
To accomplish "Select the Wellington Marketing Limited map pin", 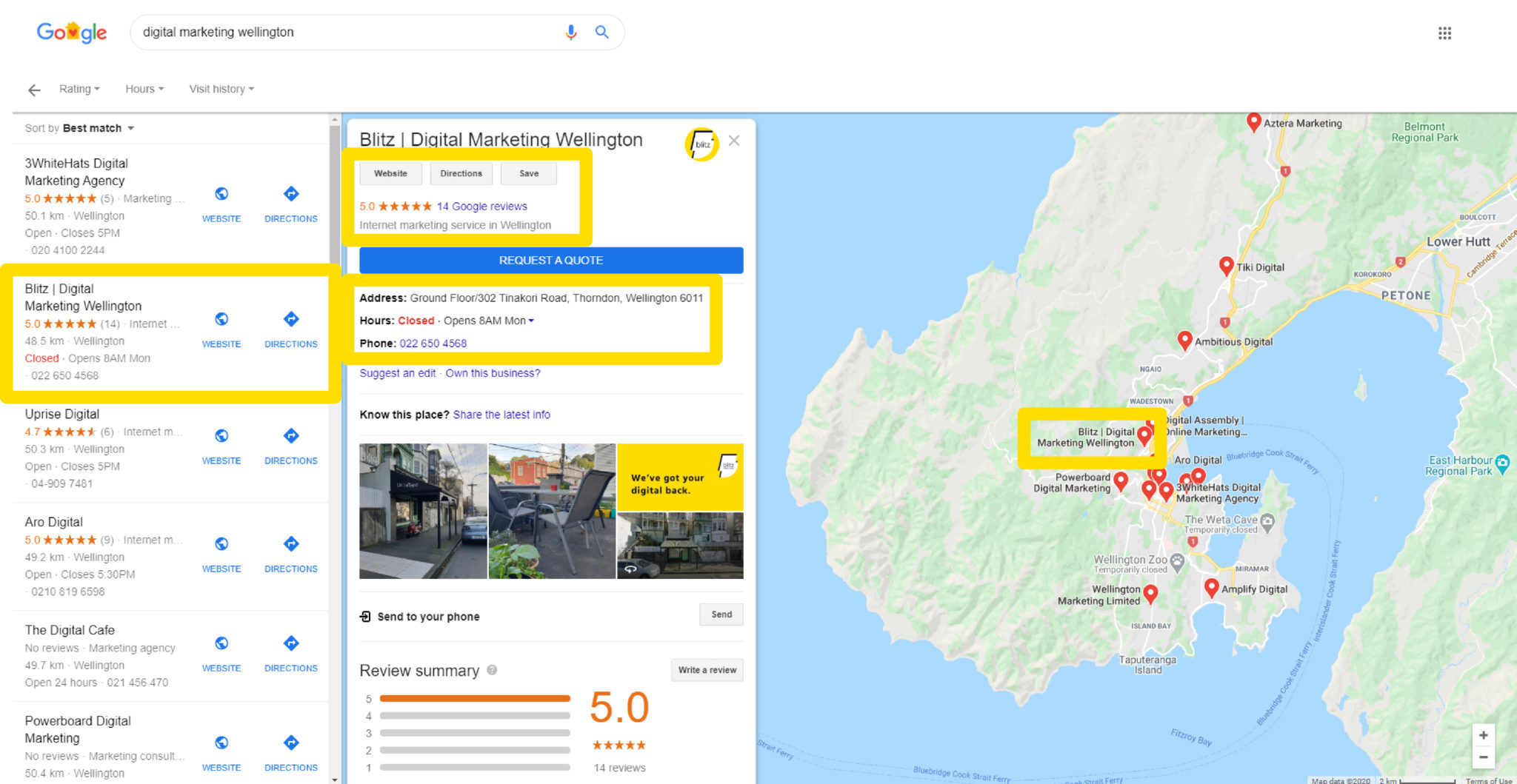I will 1150,594.
